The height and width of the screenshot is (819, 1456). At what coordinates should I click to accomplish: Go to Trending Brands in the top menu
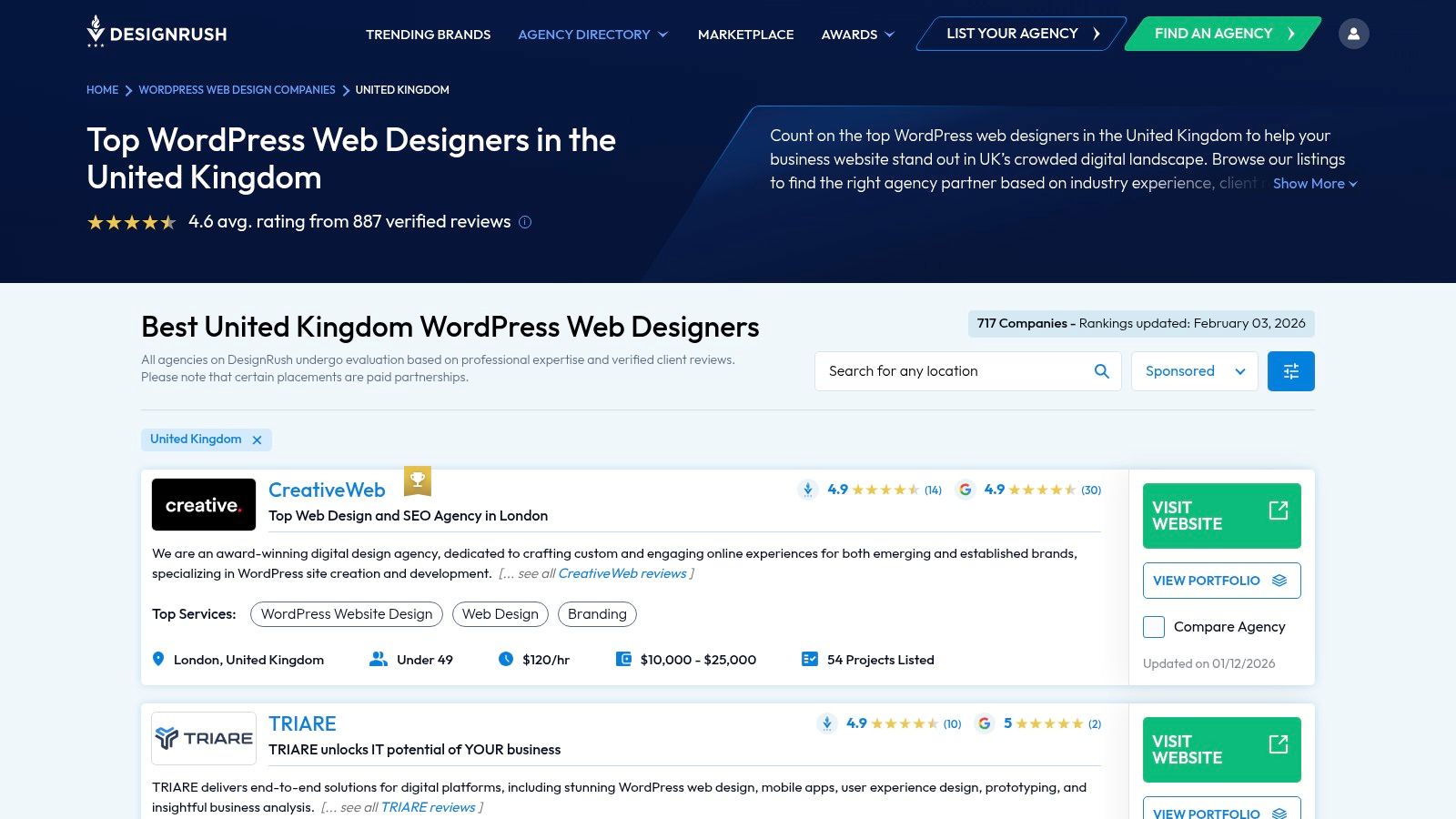coord(428,35)
